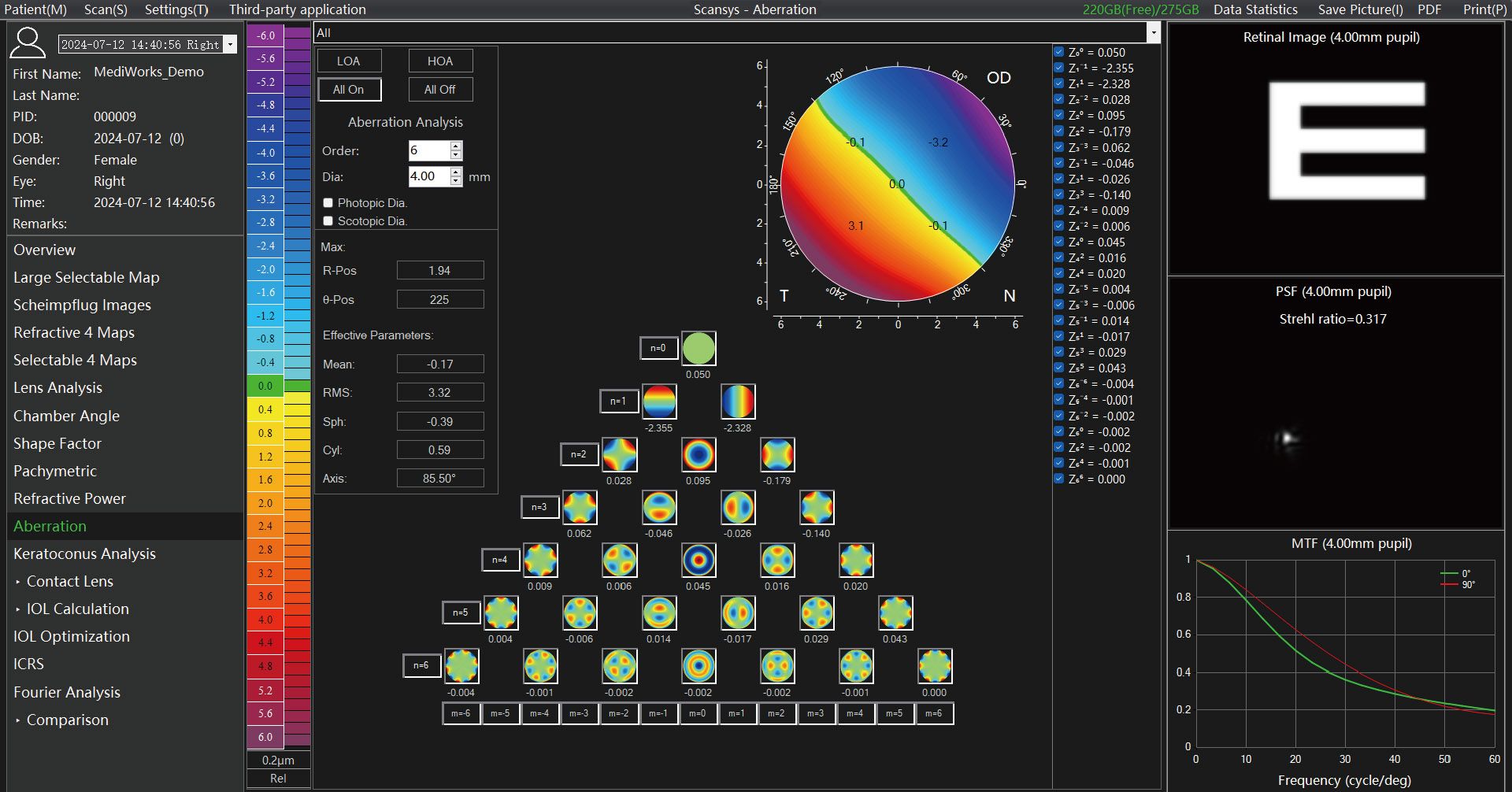
Task: Click the Zernike icon valued 0.043
Action: 895,613
